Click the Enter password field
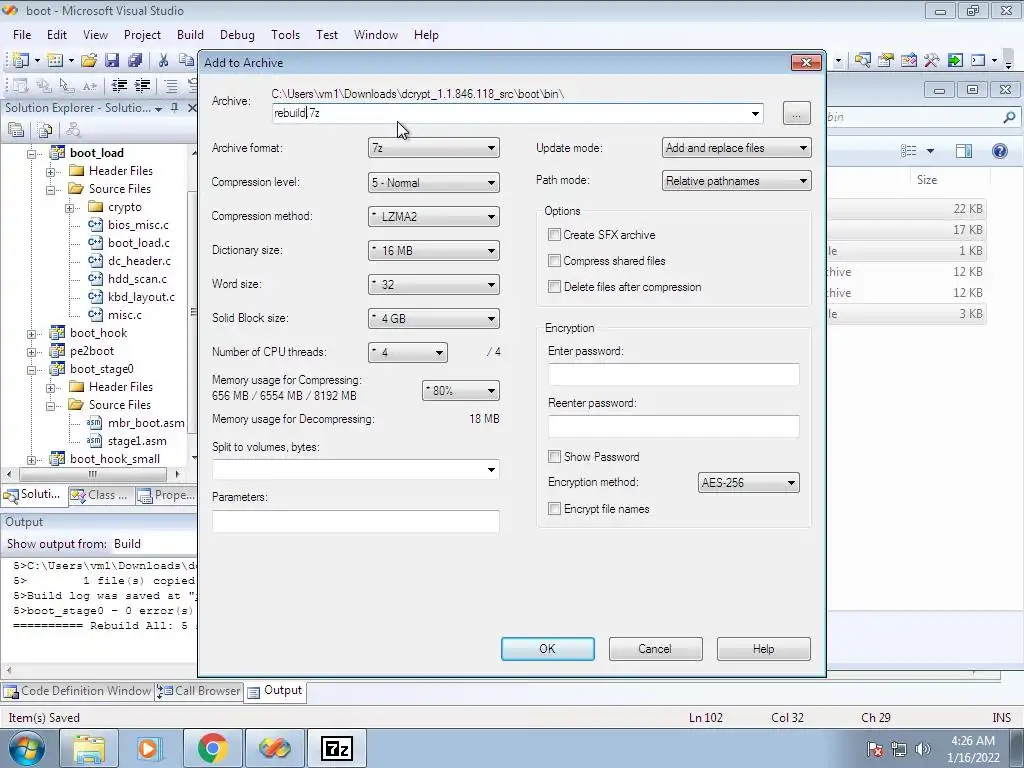Screen dimensions: 1024x768 click(673, 375)
